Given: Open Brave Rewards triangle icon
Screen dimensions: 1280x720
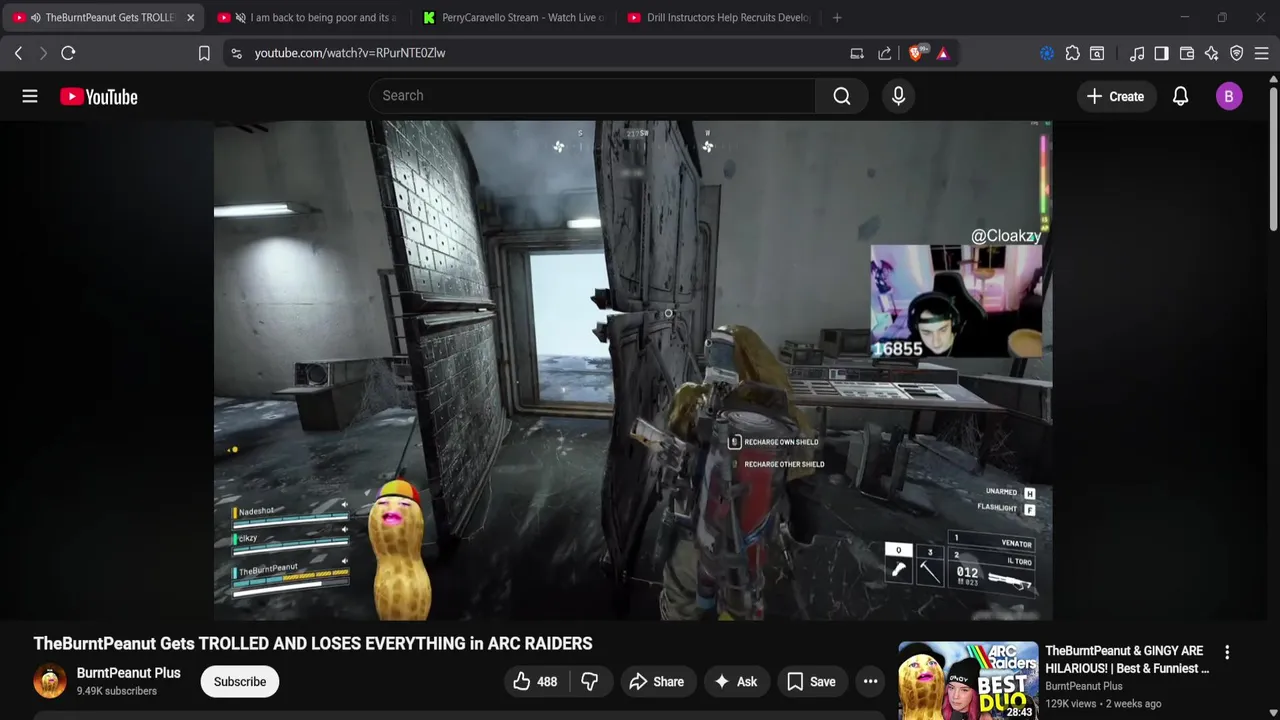Looking at the screenshot, I should (943, 53).
